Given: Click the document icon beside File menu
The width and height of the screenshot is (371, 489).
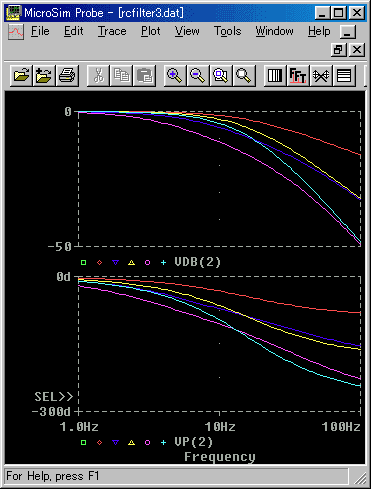Looking at the screenshot, I should (16, 32).
